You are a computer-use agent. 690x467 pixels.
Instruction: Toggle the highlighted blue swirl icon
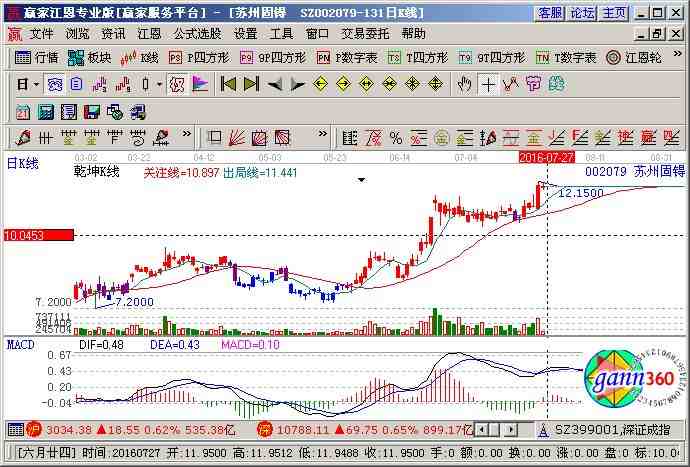(x=55, y=84)
